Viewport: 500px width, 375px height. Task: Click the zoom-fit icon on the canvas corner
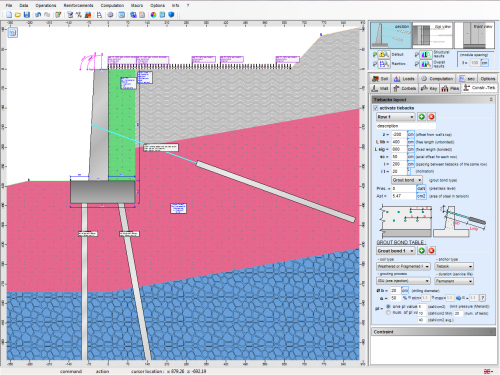click(x=13, y=33)
